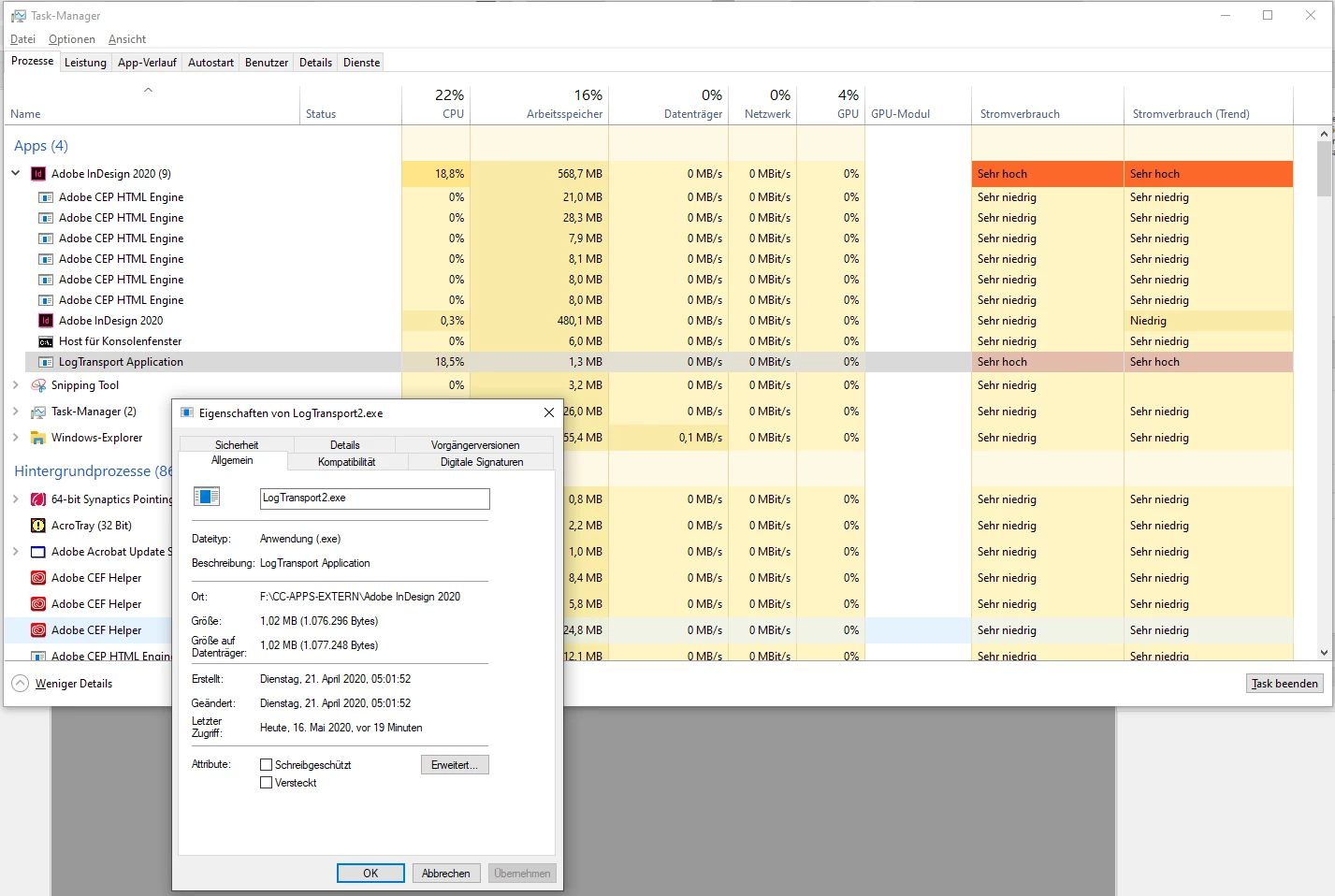1335x896 pixels.
Task: Collapse the Adobe InDesign 2020 (9) group
Action: [x=16, y=173]
